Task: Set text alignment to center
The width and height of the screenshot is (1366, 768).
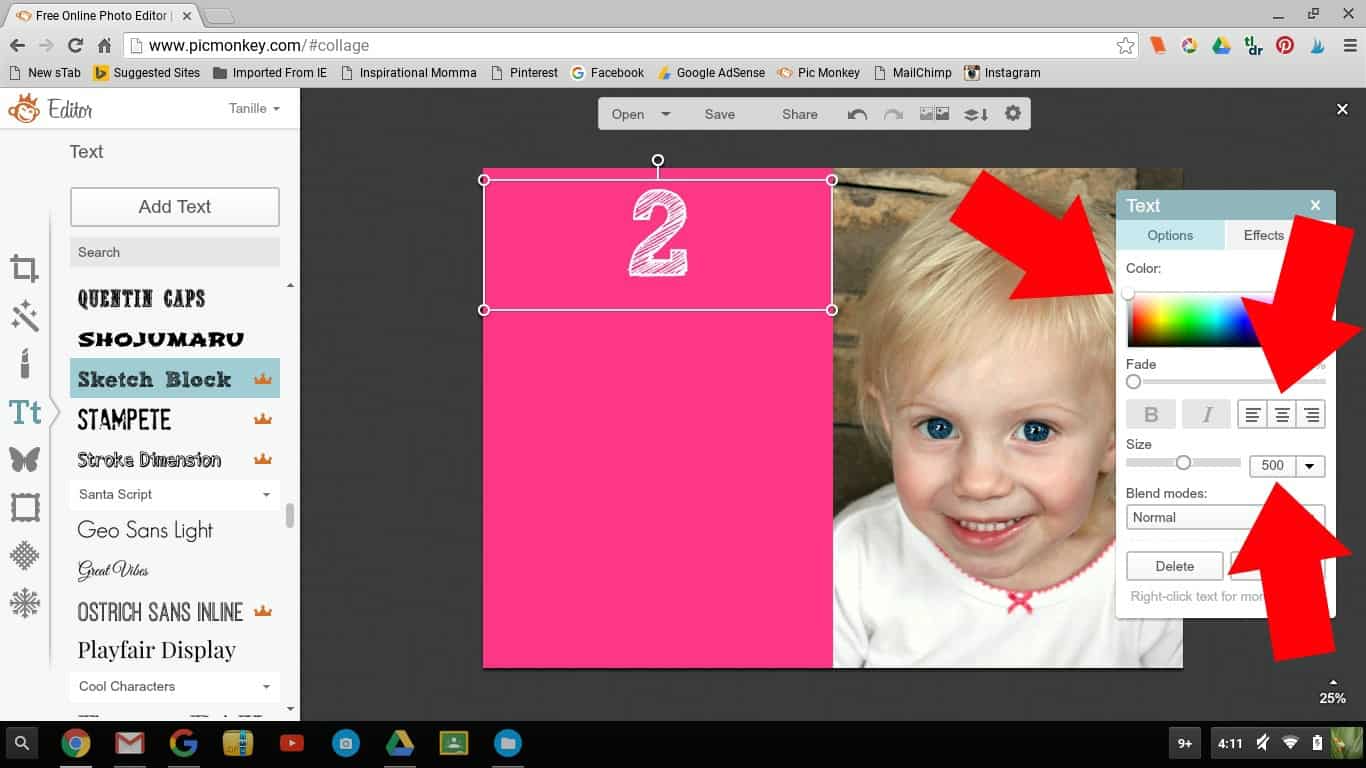Action: (1281, 414)
